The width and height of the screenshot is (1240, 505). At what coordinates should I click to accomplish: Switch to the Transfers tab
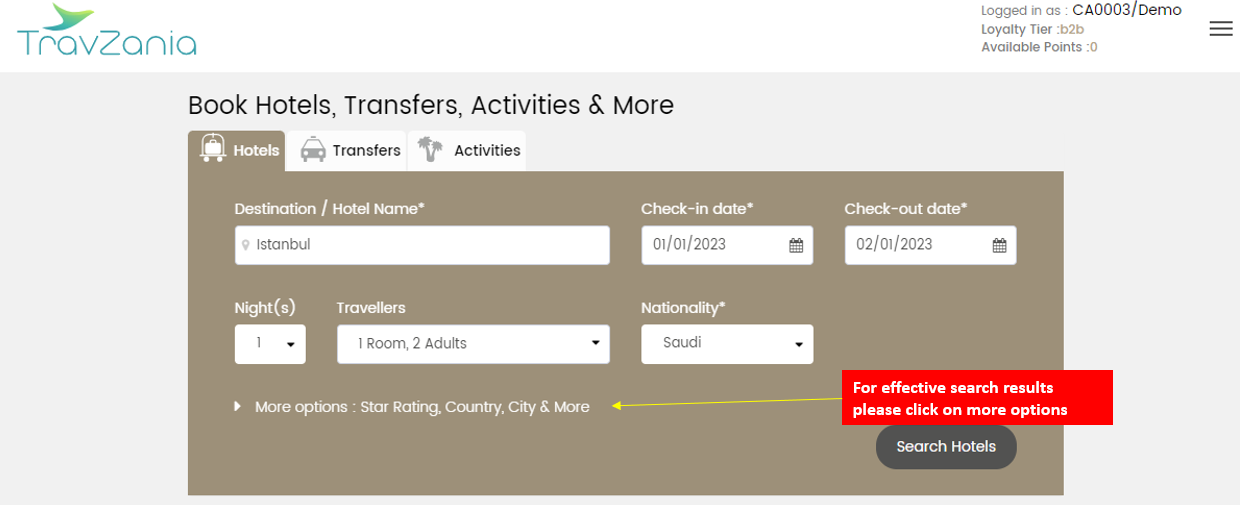pyautogui.click(x=366, y=151)
